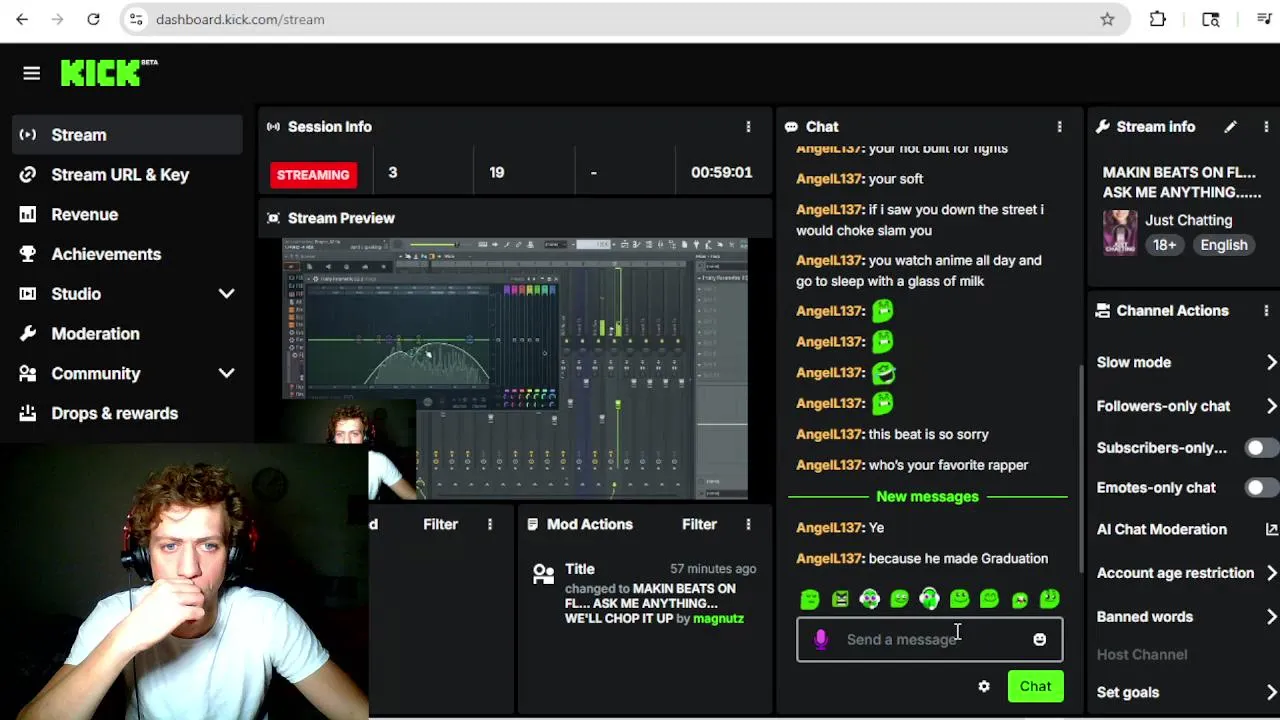Click the Host Channel label
1280x720 pixels.
(x=1142, y=655)
